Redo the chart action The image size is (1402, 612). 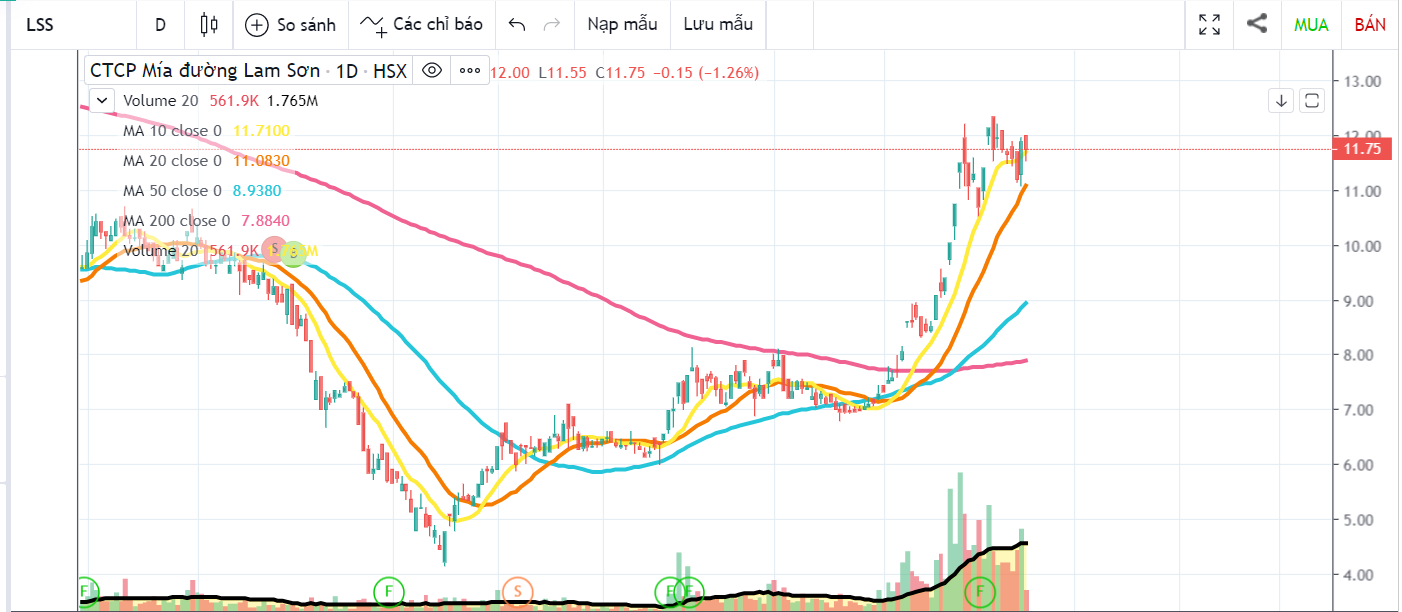(x=551, y=25)
